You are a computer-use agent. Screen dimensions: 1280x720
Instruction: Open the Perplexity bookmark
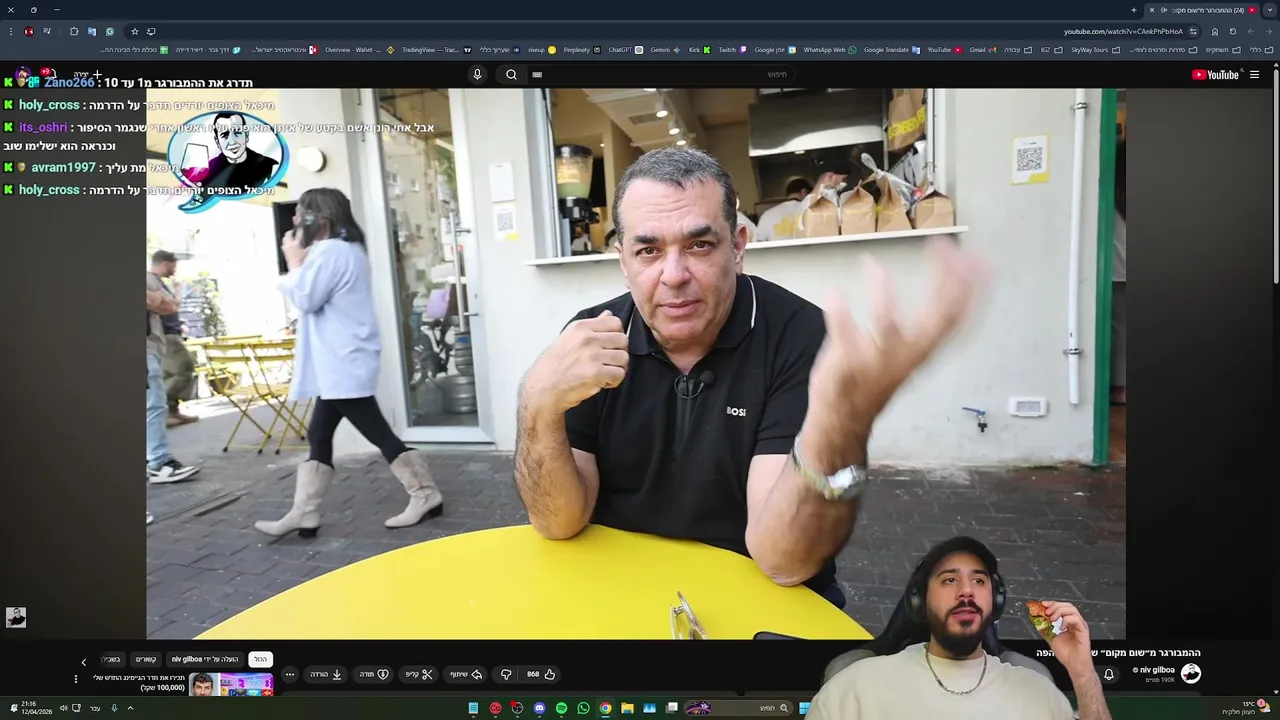click(x=581, y=50)
